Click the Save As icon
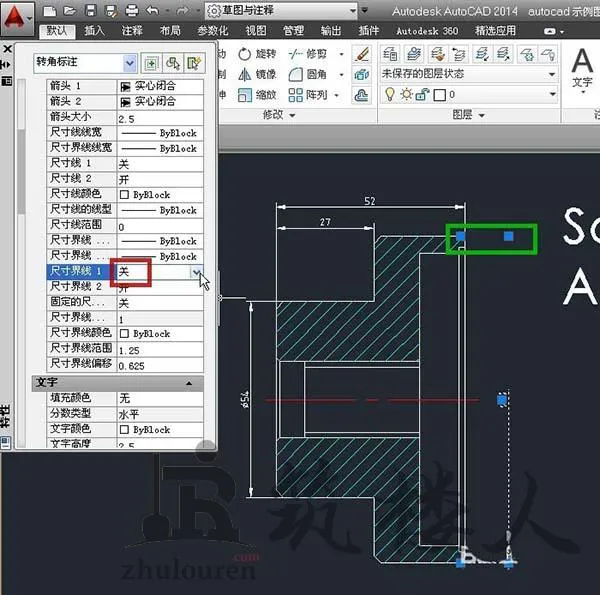 [x=111, y=11]
